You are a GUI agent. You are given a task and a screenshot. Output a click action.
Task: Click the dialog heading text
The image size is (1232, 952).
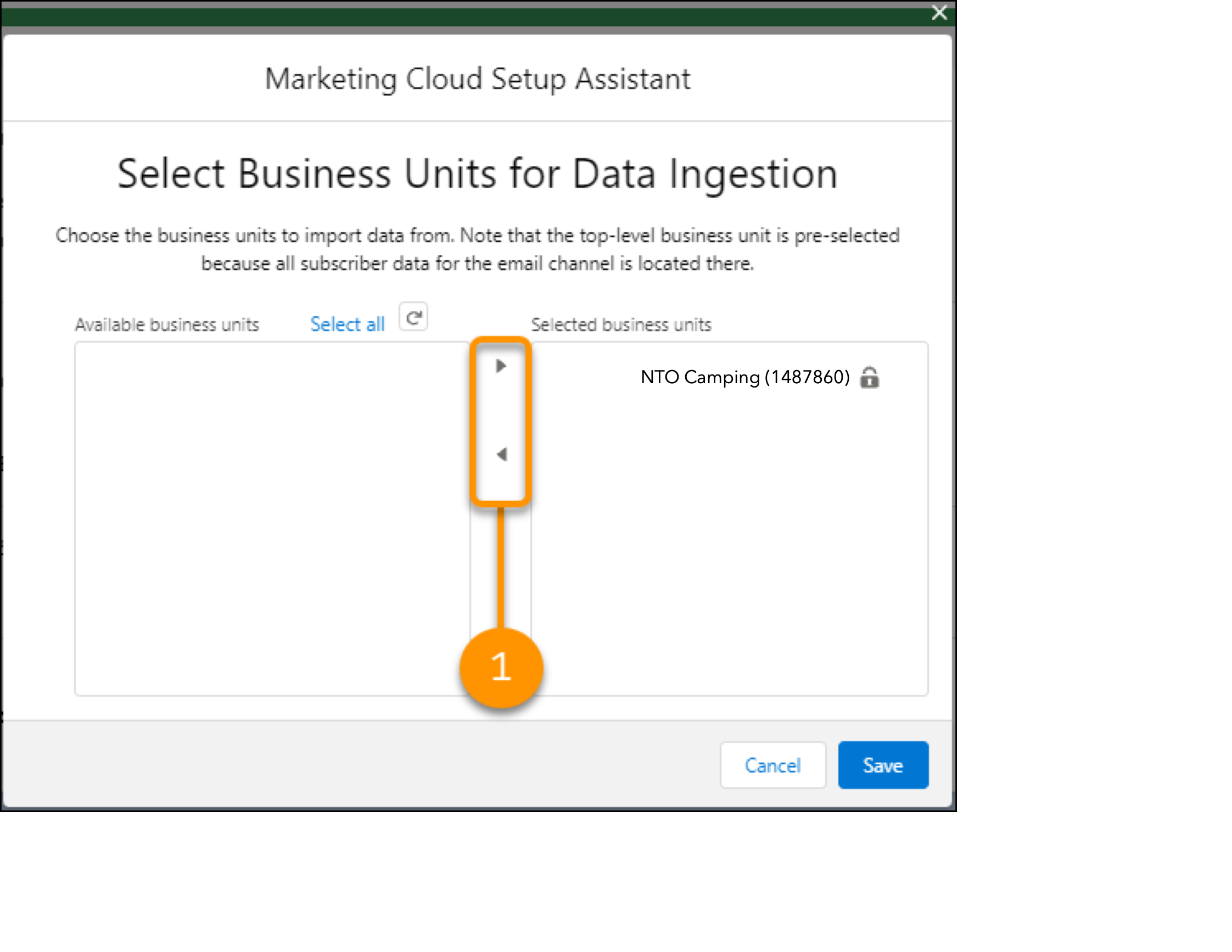click(x=477, y=173)
